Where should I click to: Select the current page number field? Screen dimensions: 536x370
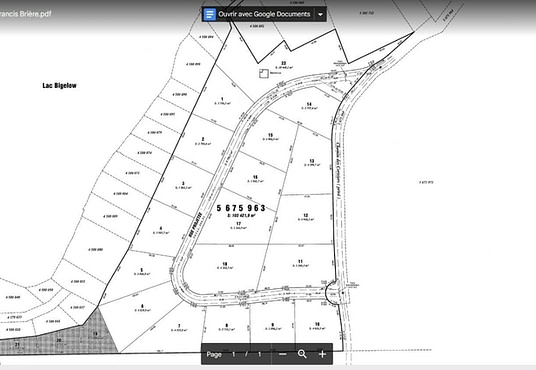click(x=234, y=354)
